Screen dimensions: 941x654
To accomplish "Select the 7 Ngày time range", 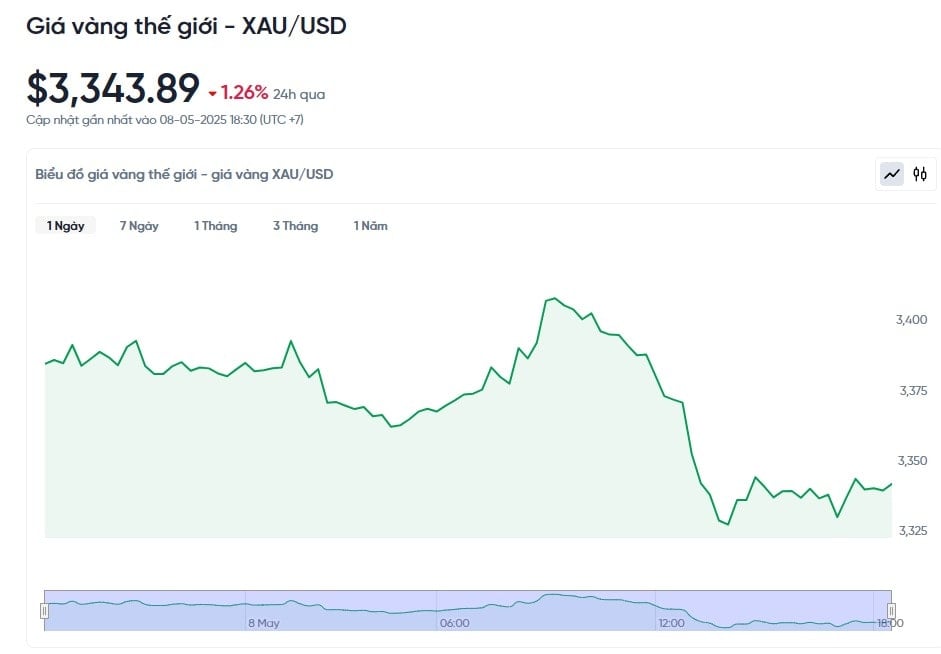I will click(x=139, y=226).
